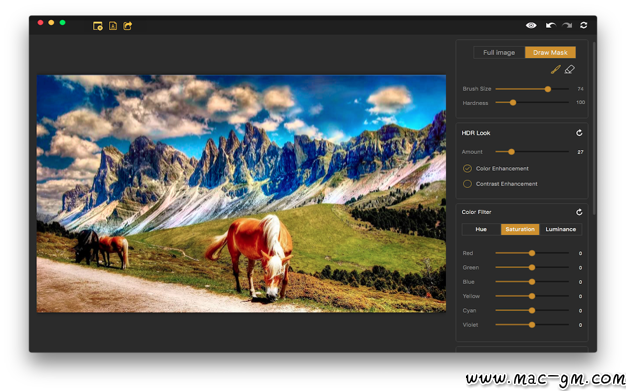The height and width of the screenshot is (391, 626).
Task: Click the redo arrow icon
Action: [x=567, y=26]
